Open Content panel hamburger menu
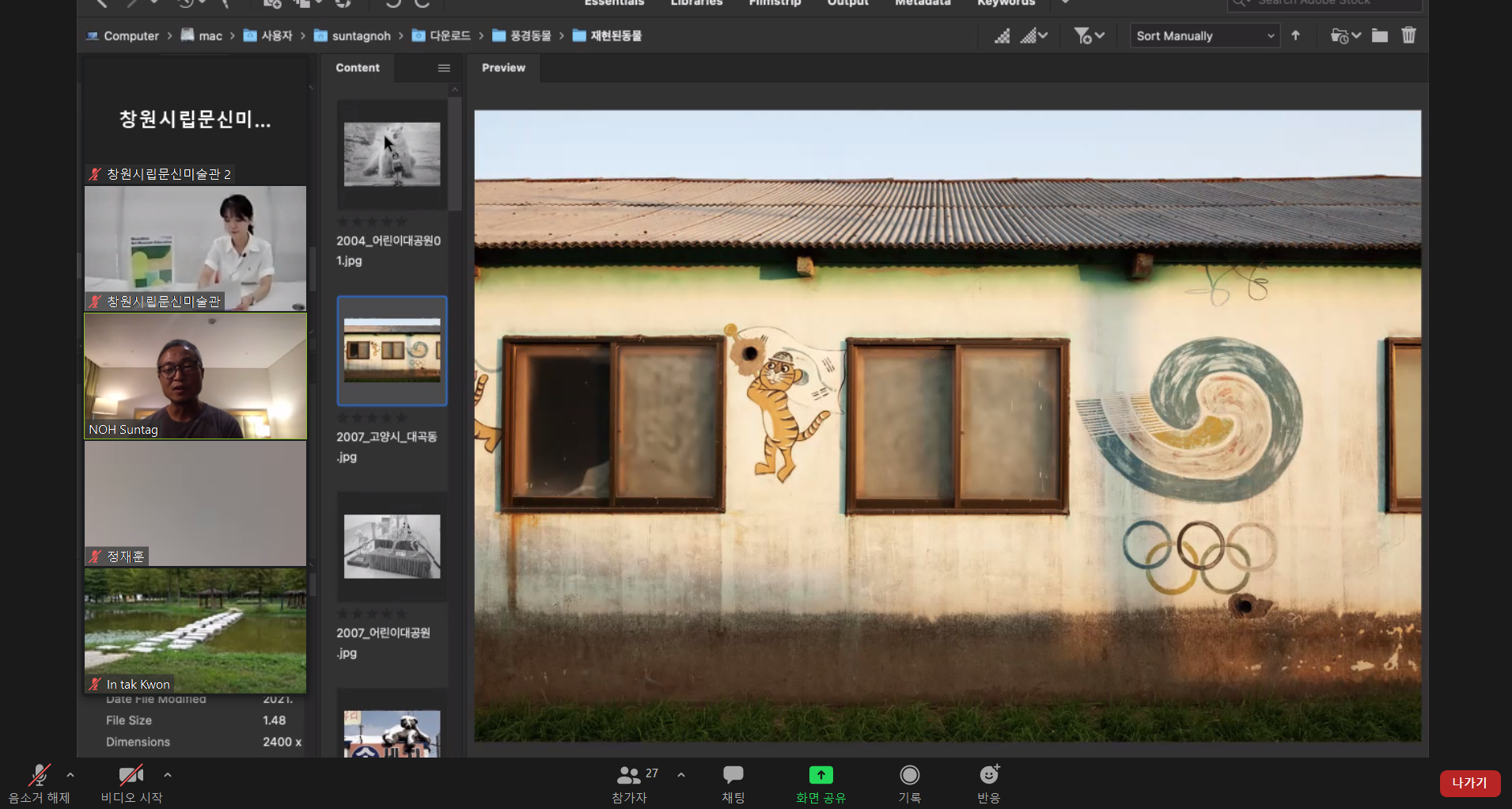The height and width of the screenshot is (809, 1512). 444,68
